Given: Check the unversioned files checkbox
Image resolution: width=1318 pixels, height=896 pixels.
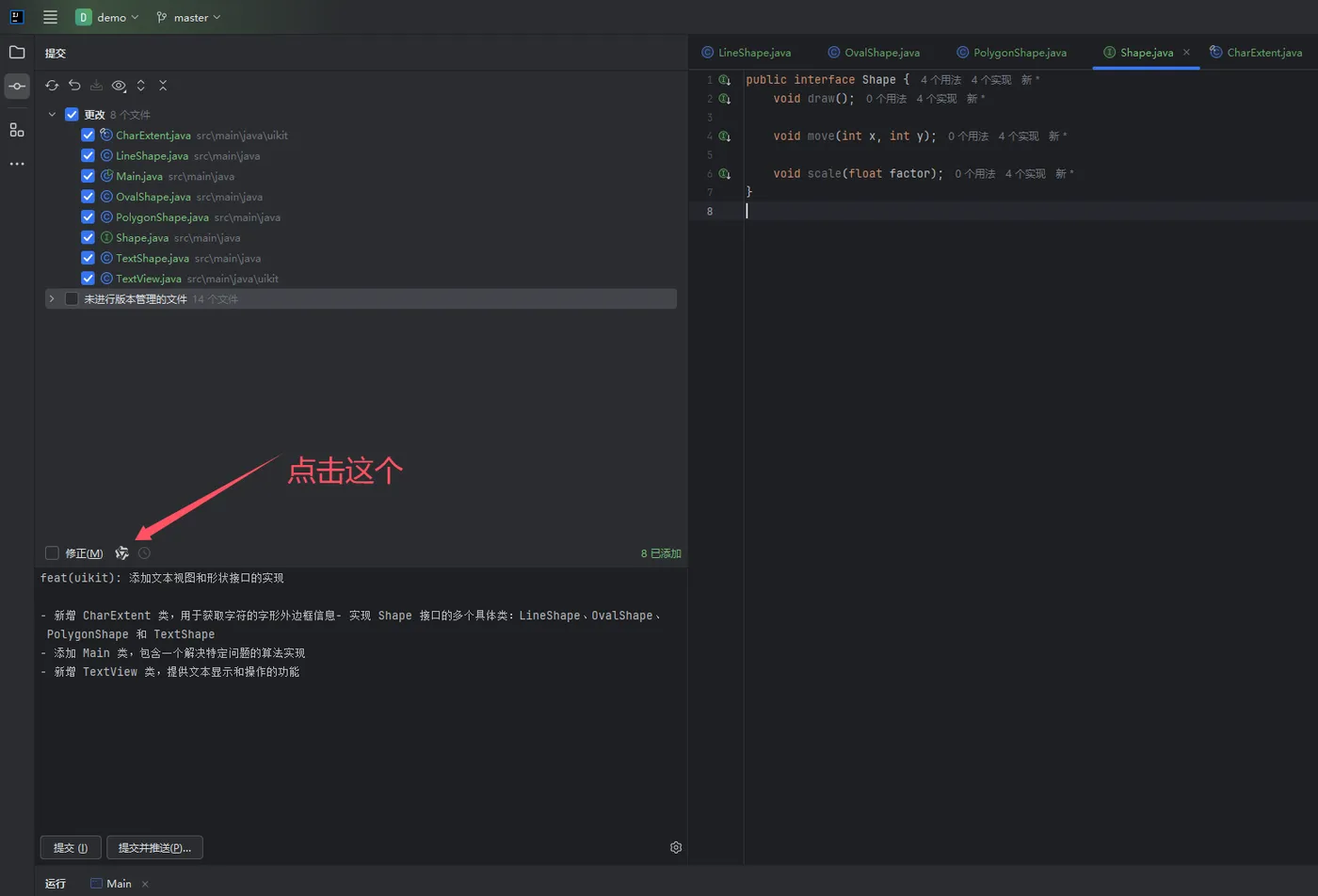Looking at the screenshot, I should click(x=72, y=299).
